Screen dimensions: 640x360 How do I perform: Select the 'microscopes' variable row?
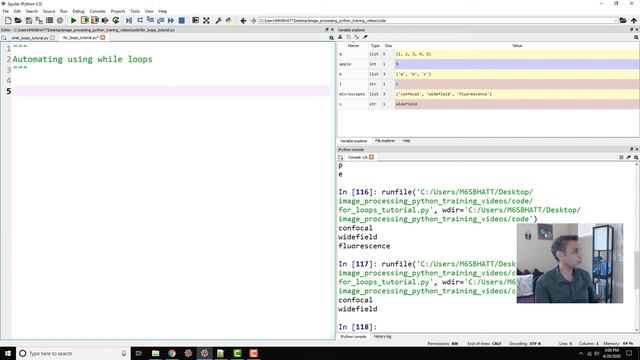[x=488, y=94]
